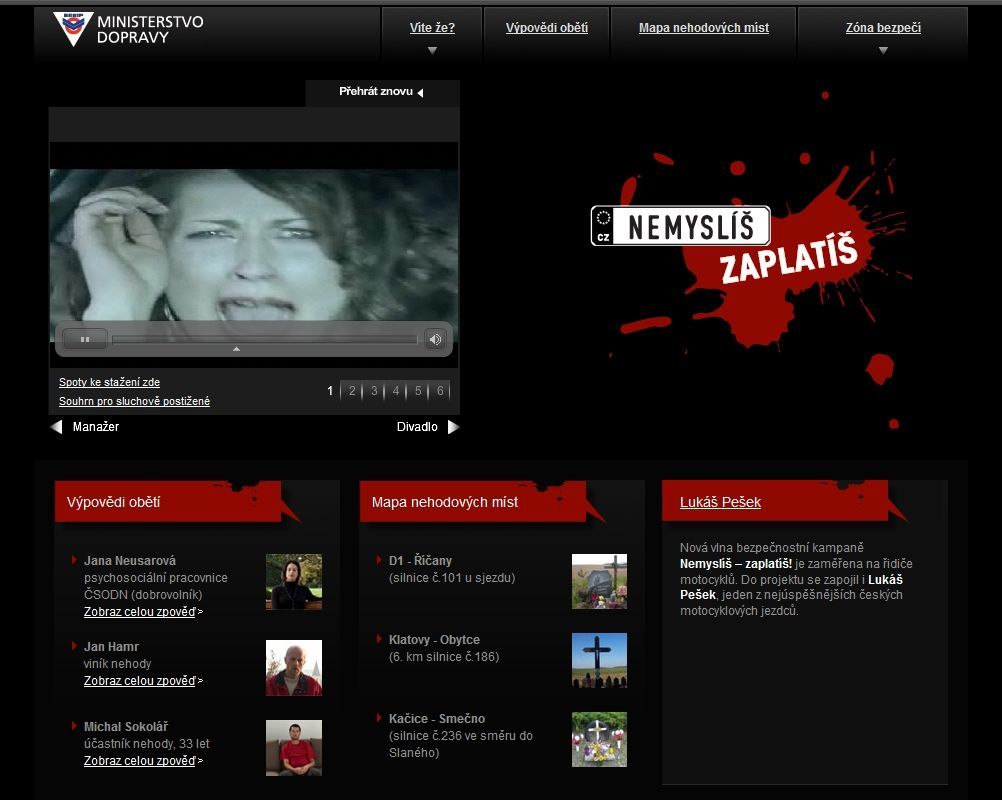Open the Zóna bezpečí menu
Viewport: 1002px width, 800px height.
pos(883,27)
